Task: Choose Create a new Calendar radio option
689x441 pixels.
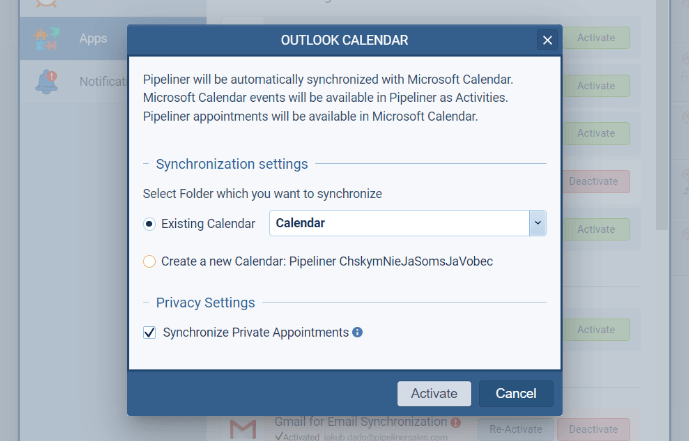Action: point(150,262)
